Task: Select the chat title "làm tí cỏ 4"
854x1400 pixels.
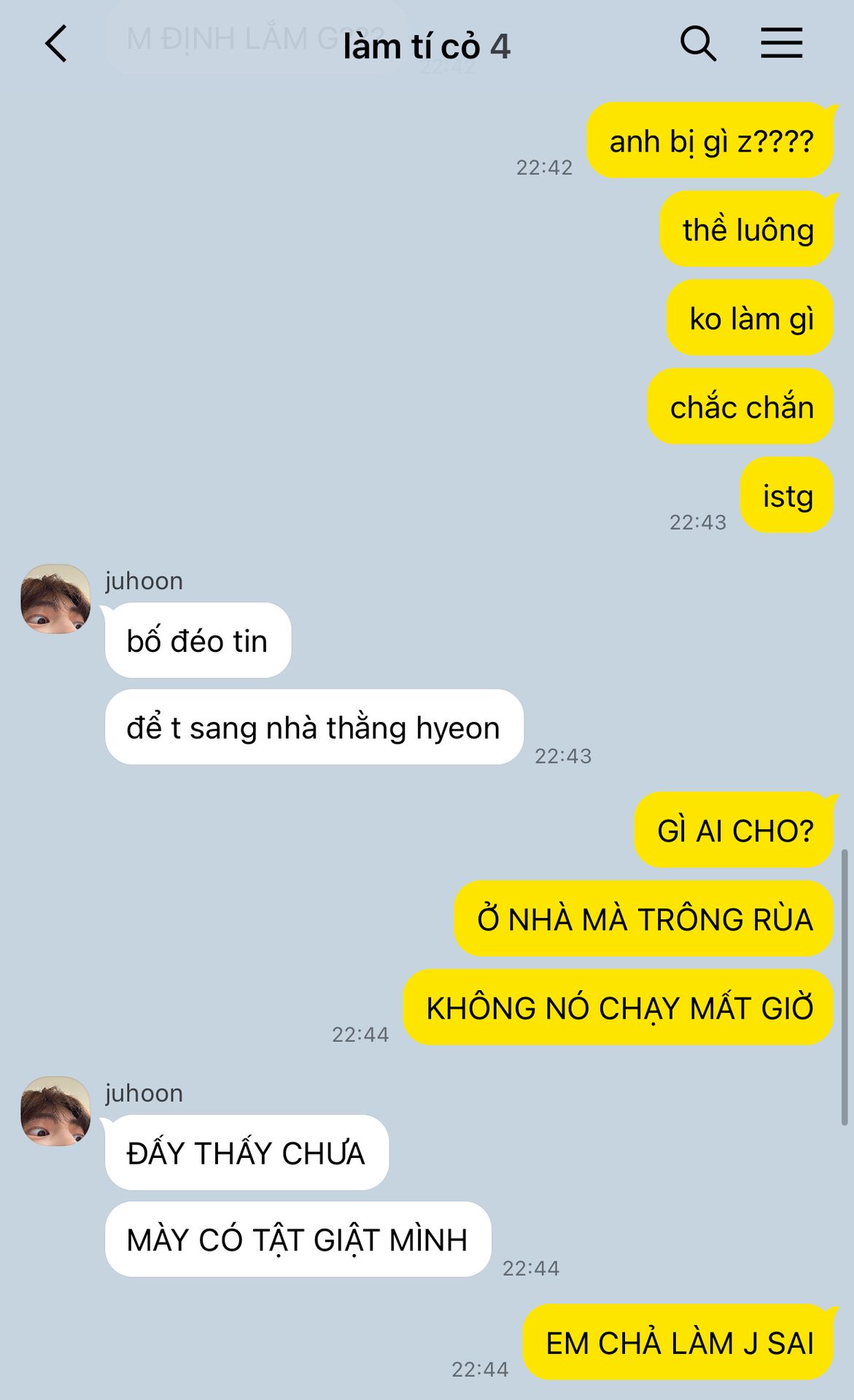Action: 427,47
